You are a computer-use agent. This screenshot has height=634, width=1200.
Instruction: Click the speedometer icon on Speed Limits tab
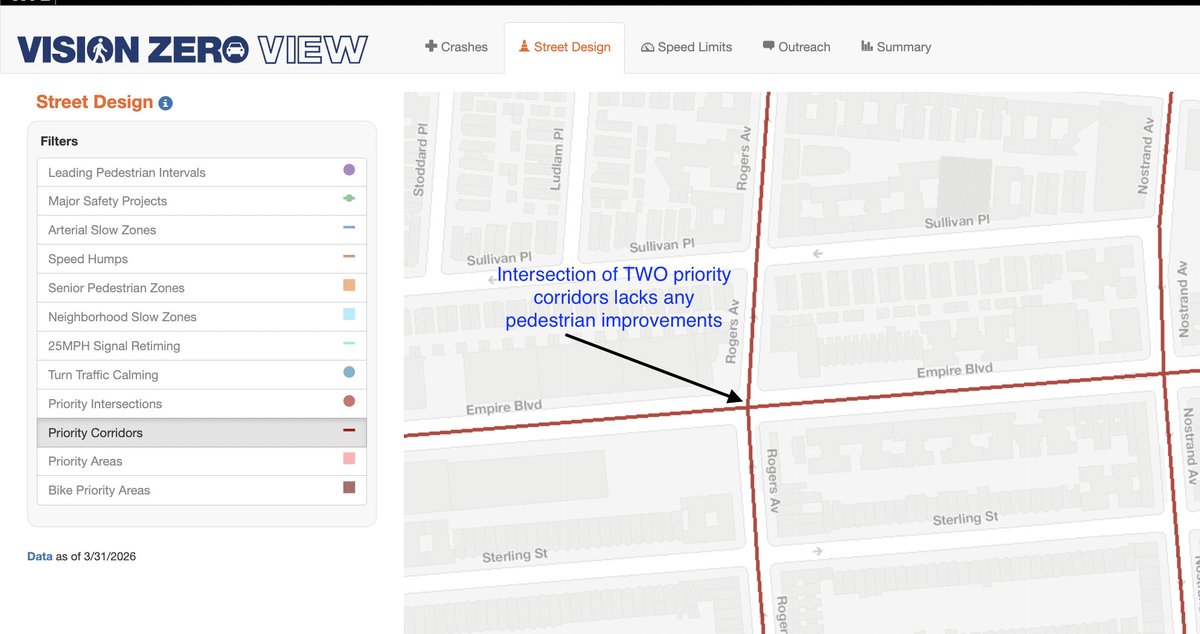tap(647, 47)
